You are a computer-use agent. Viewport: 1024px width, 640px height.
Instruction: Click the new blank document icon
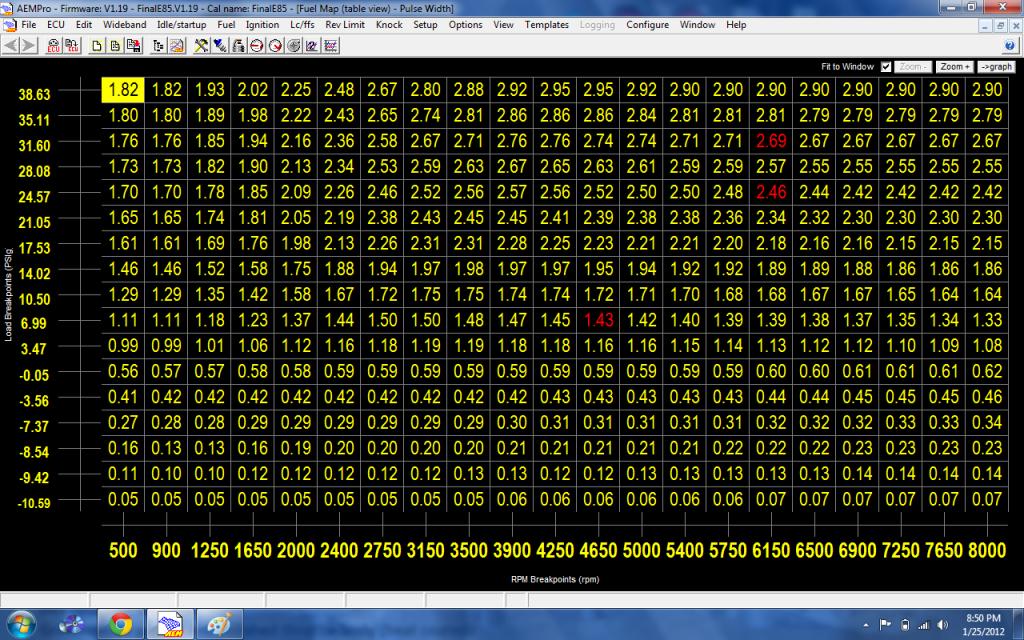click(97, 46)
